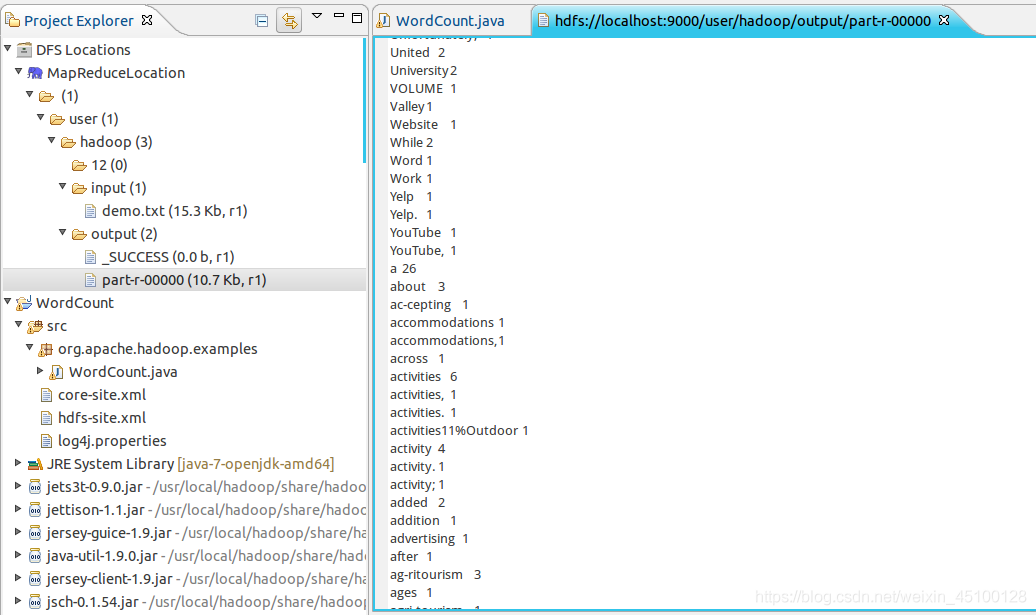Image resolution: width=1036 pixels, height=615 pixels.
Task: Click the JRE System Library icon
Action: click(35, 464)
